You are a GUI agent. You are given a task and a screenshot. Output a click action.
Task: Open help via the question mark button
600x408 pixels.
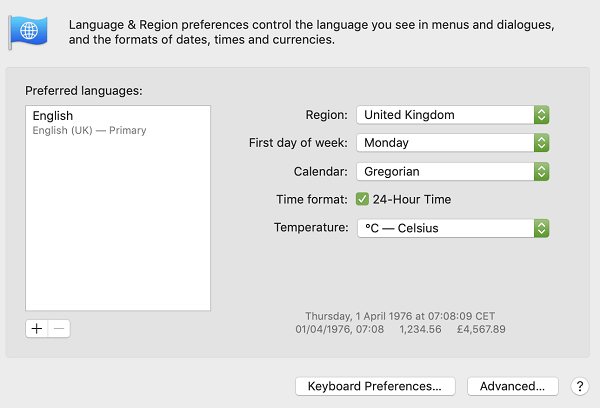click(579, 386)
